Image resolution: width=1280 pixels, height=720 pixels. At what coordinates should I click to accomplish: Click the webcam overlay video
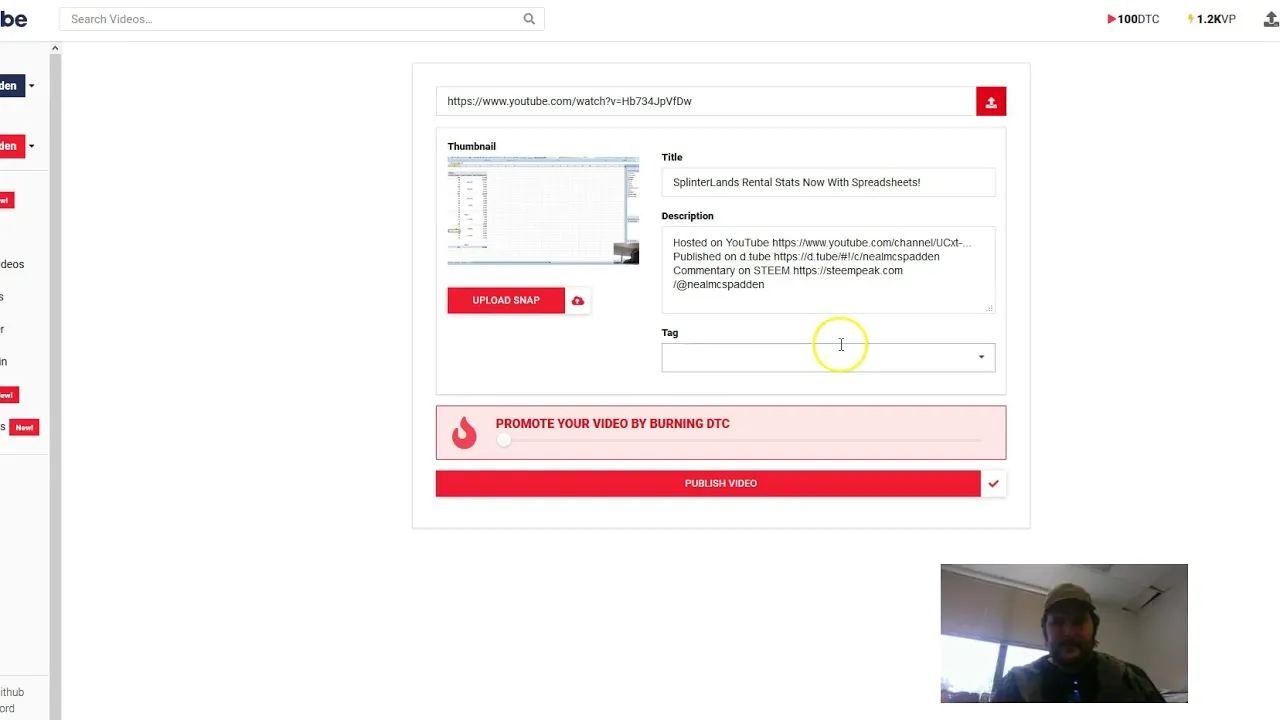click(1064, 633)
